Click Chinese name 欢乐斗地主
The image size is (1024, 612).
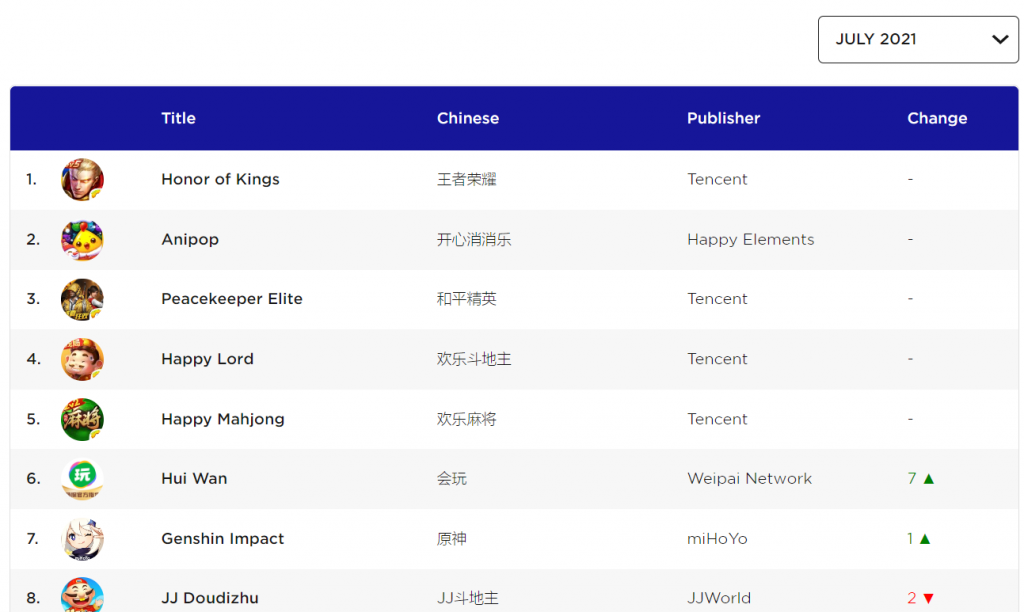(x=474, y=359)
